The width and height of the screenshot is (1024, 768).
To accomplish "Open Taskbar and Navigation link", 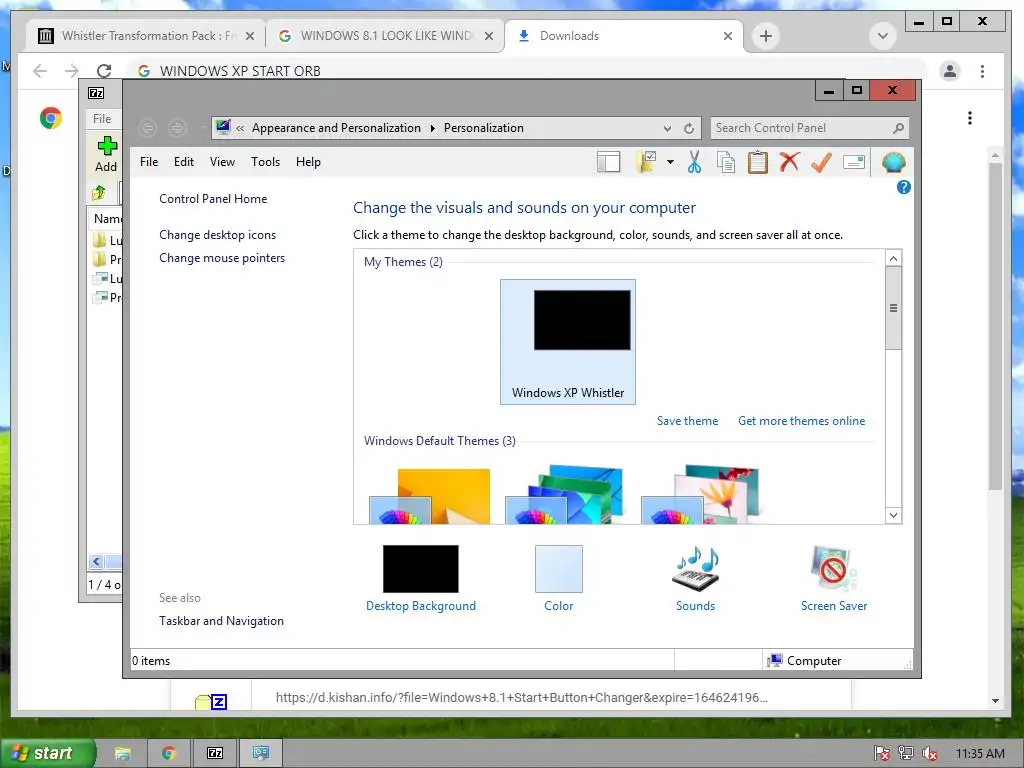I will (x=221, y=620).
